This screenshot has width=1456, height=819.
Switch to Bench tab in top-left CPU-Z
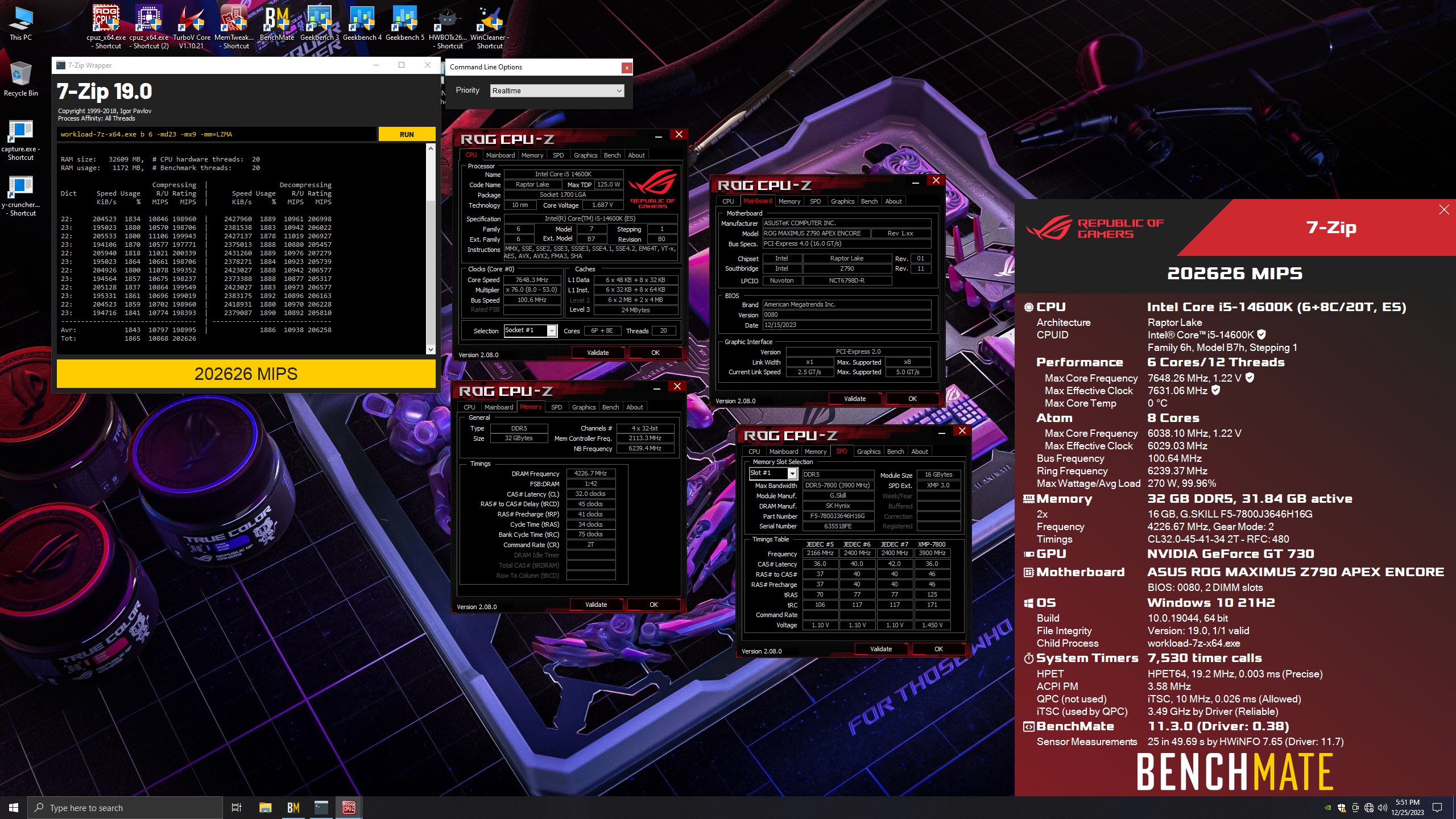pos(612,155)
